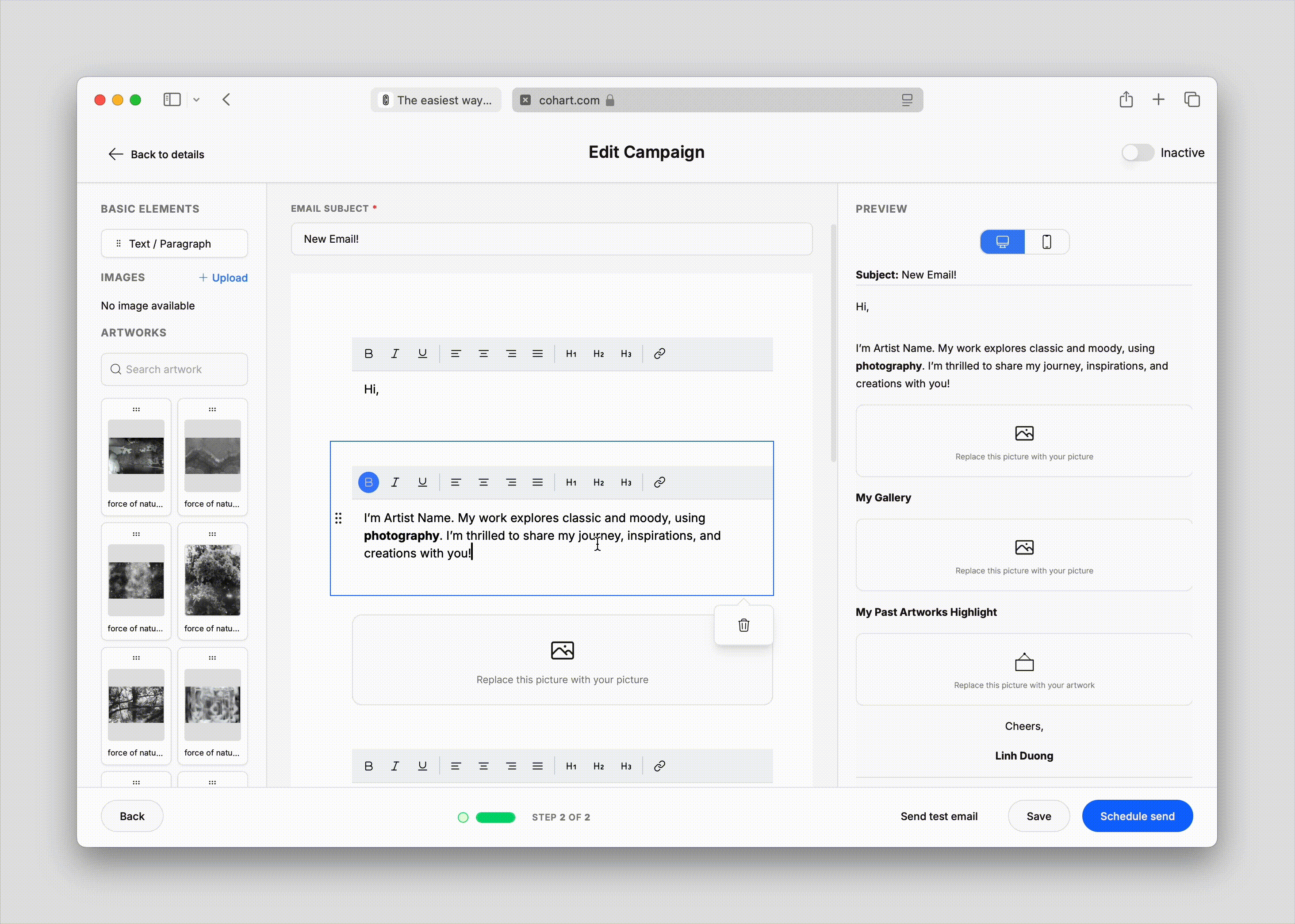Click the step one circle indicator

point(464,817)
